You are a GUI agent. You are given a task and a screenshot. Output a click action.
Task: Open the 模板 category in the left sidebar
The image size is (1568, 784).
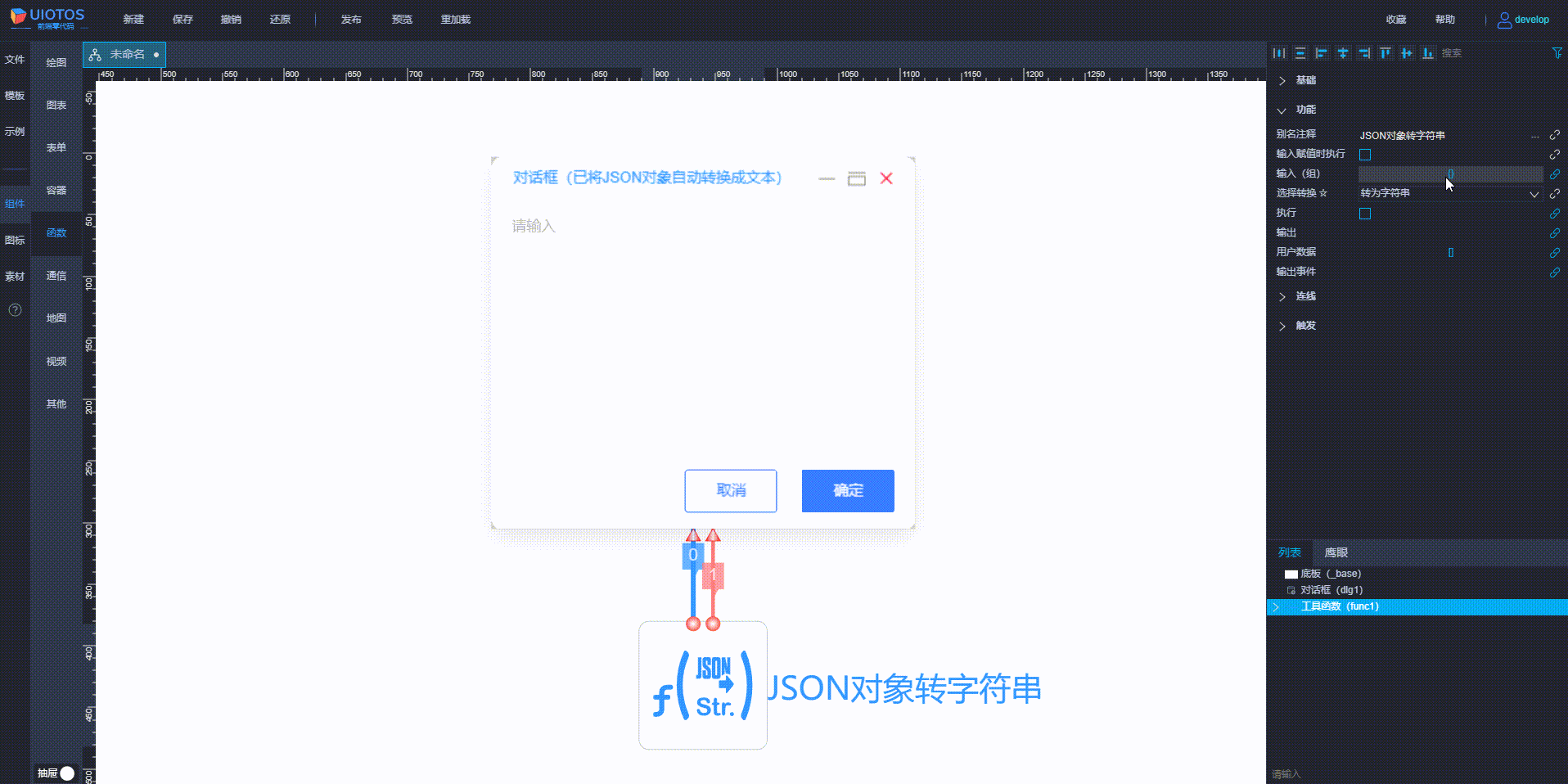click(x=14, y=95)
